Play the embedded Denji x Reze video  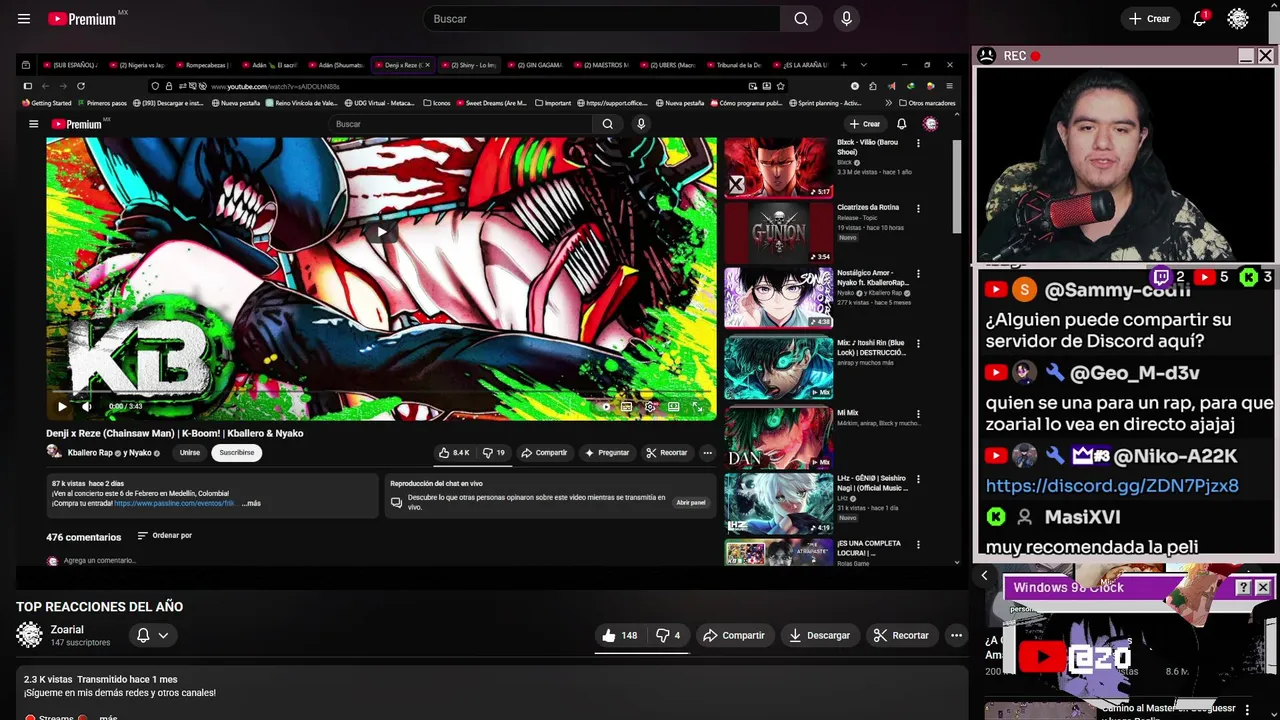coord(62,406)
